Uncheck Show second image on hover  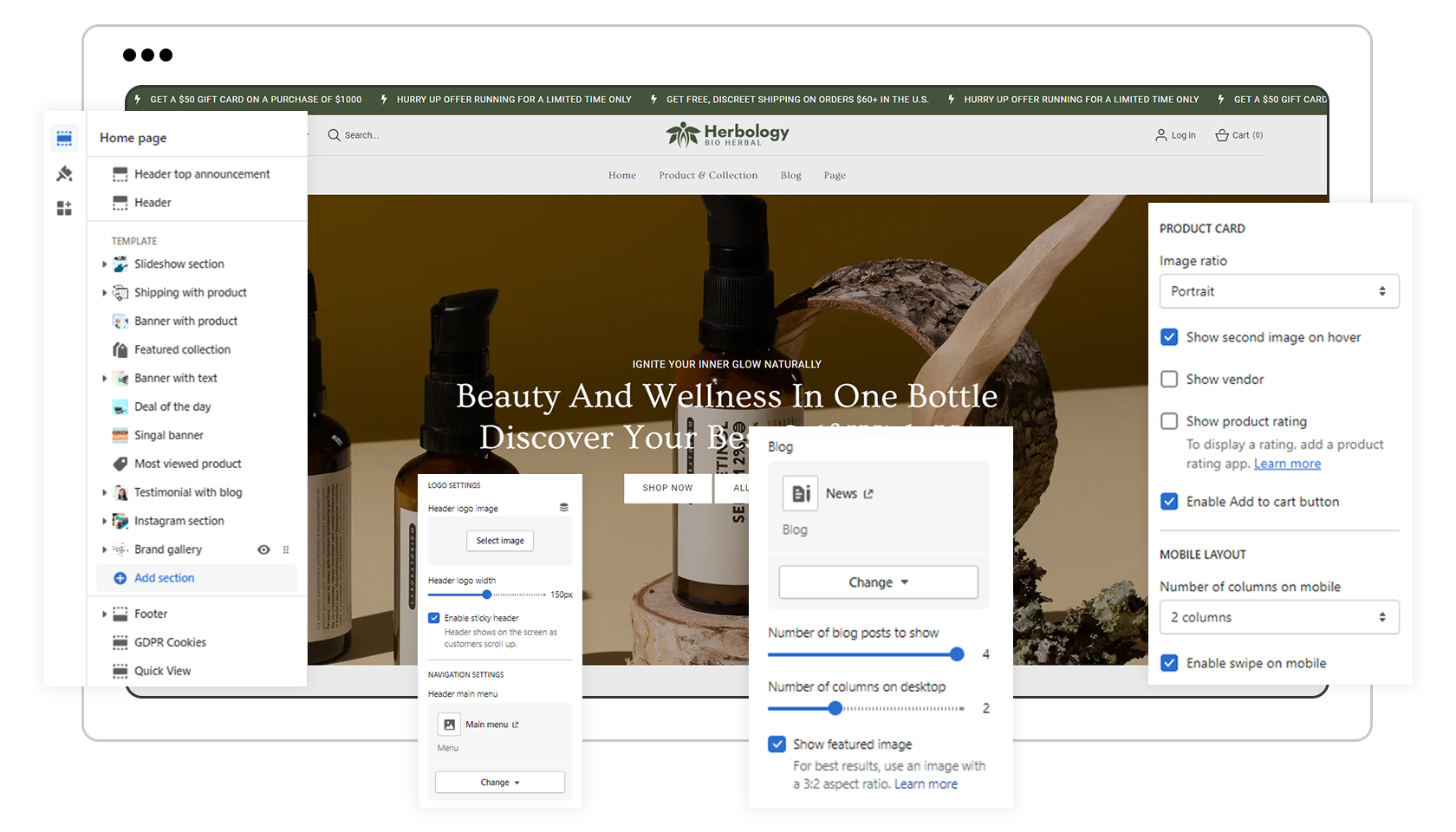point(1169,337)
